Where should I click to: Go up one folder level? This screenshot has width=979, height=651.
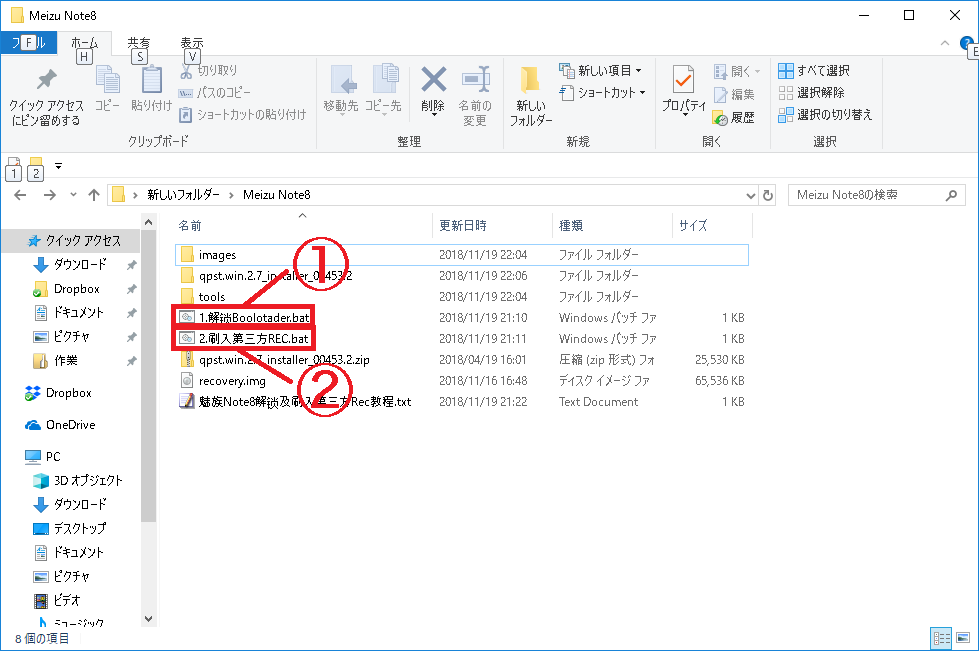click(94, 195)
